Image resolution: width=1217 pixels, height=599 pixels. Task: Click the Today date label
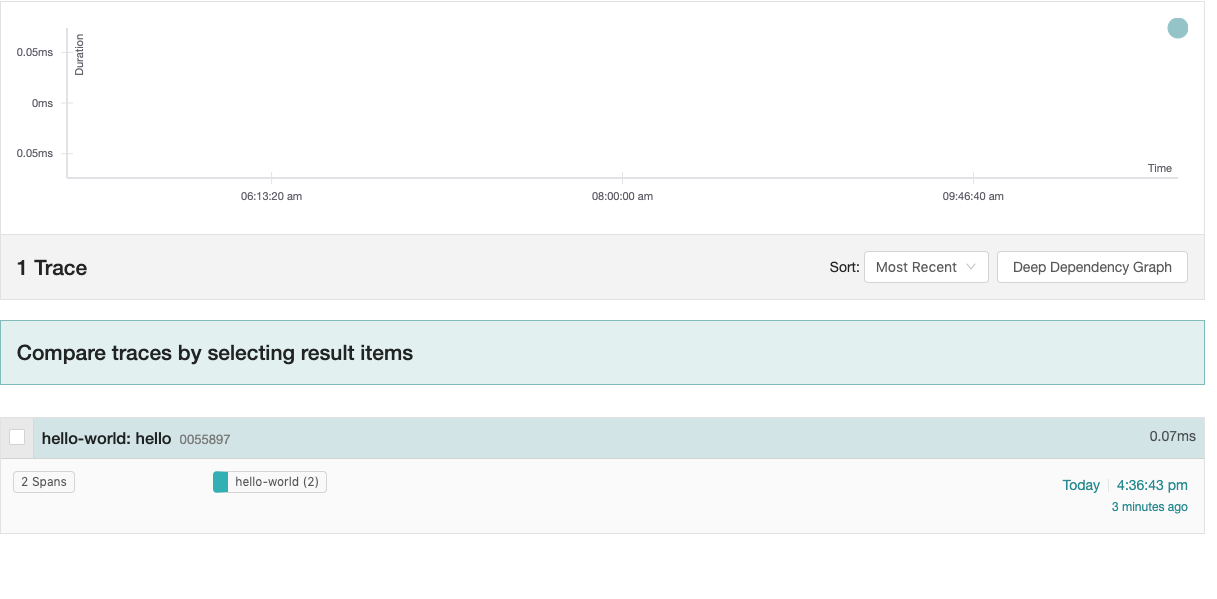coord(1080,485)
